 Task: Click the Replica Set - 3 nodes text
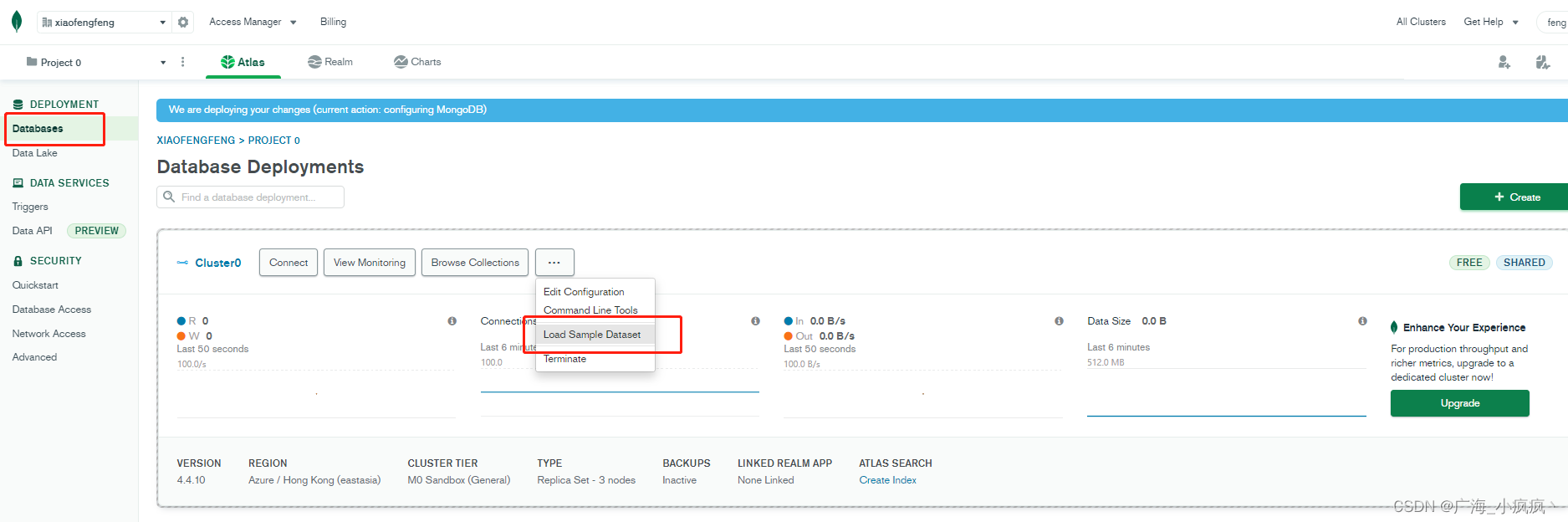(586, 480)
